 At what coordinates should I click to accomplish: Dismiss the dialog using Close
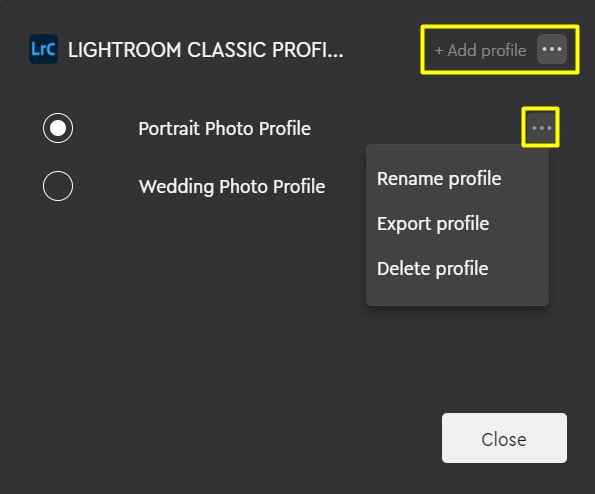click(504, 438)
